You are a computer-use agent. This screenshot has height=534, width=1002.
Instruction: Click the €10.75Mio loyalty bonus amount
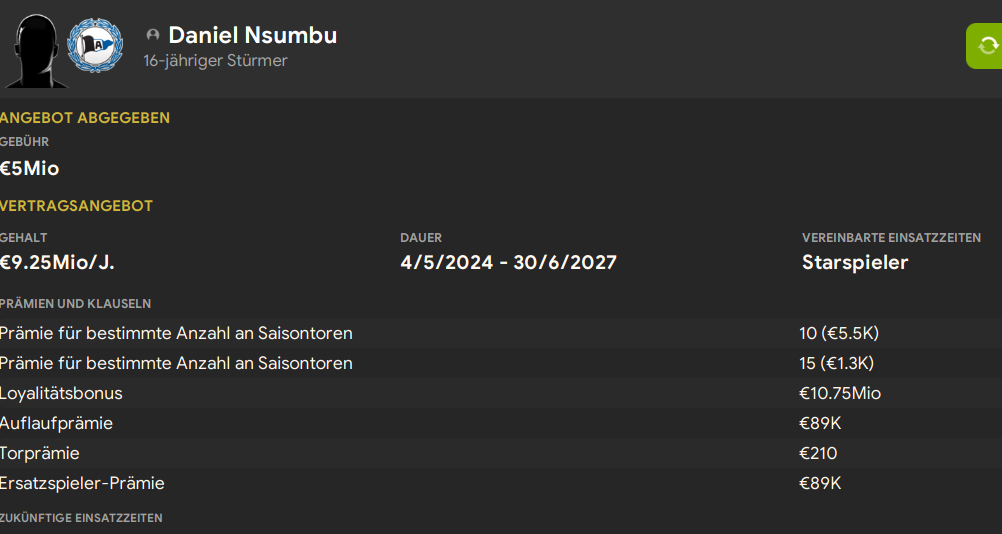(840, 393)
